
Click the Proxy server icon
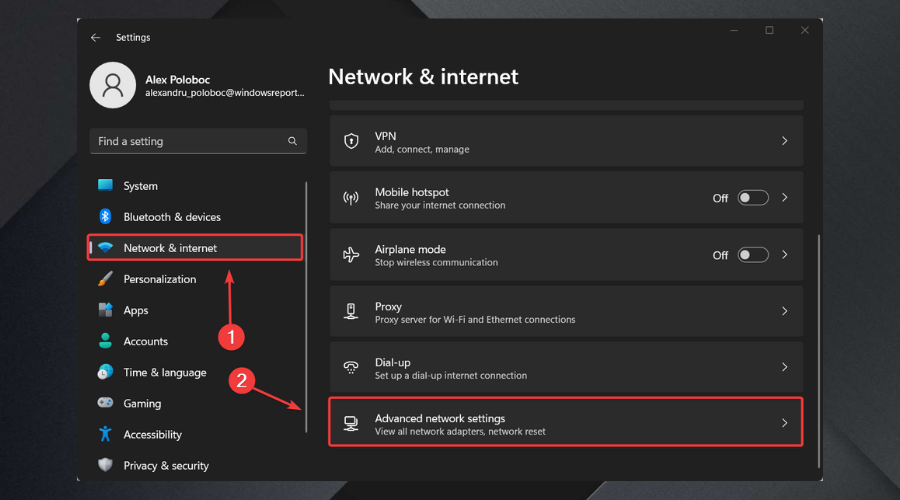[351, 312]
